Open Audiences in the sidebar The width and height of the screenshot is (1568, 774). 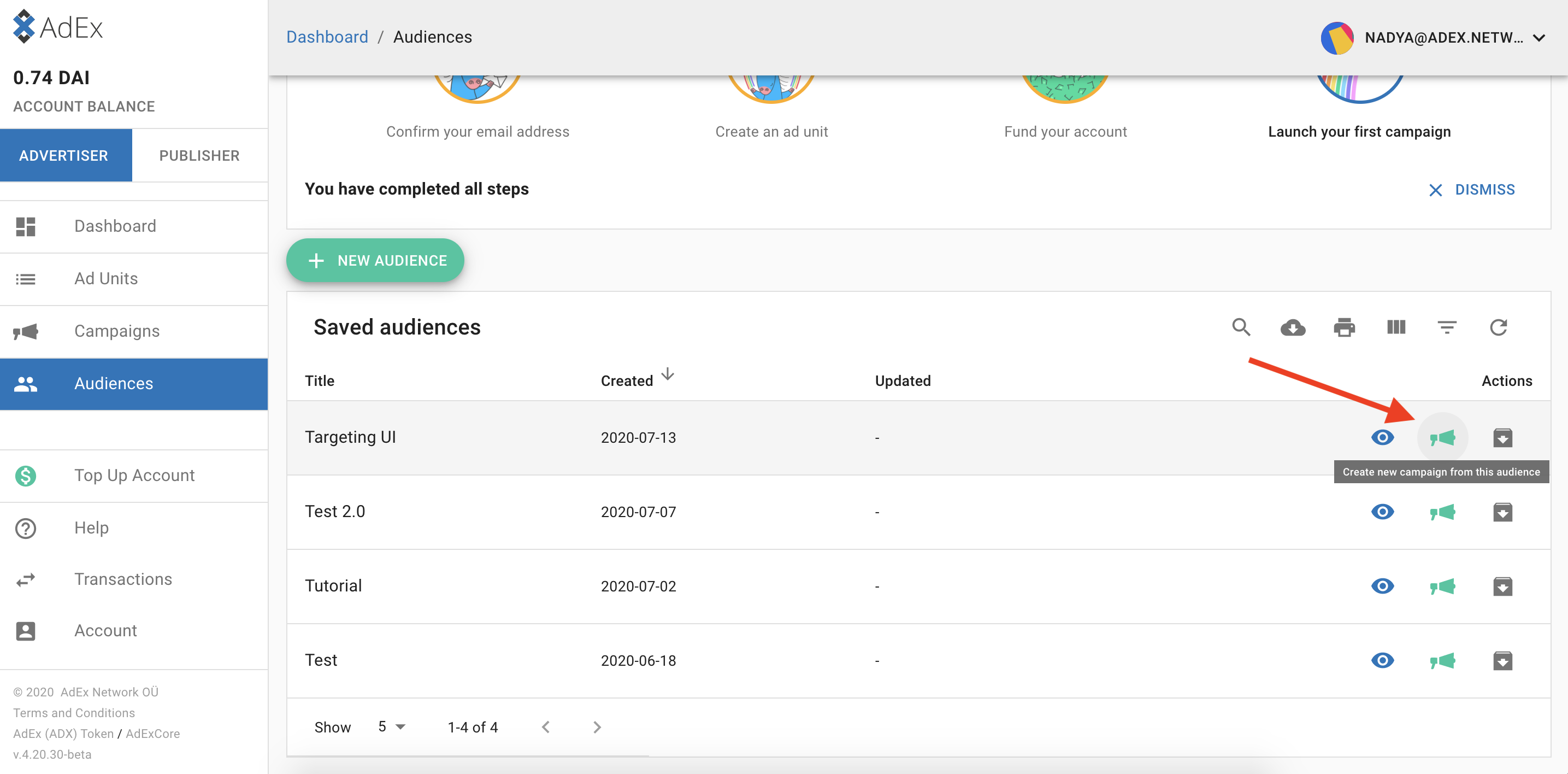point(134,384)
